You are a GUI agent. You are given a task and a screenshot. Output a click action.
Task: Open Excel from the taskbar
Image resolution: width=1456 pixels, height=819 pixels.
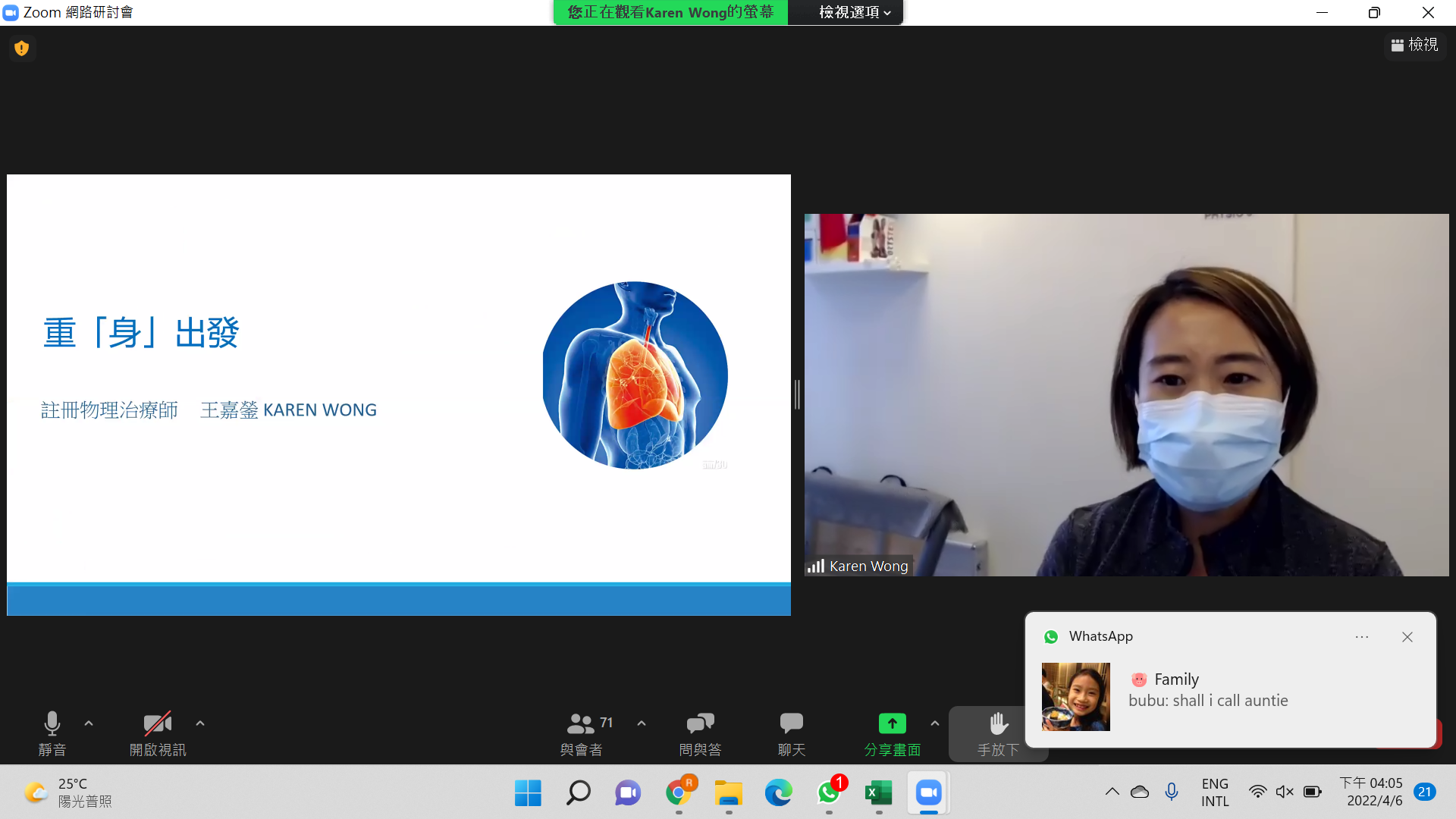pos(878,793)
